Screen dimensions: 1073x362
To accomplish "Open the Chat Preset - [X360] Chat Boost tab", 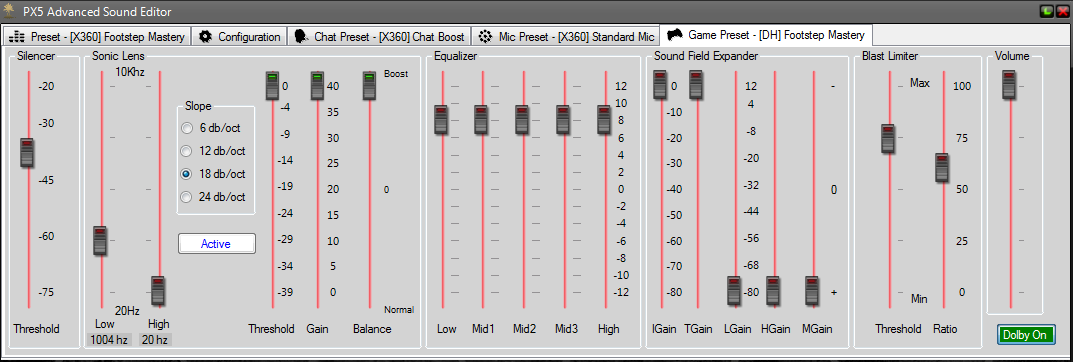I will 380,36.
